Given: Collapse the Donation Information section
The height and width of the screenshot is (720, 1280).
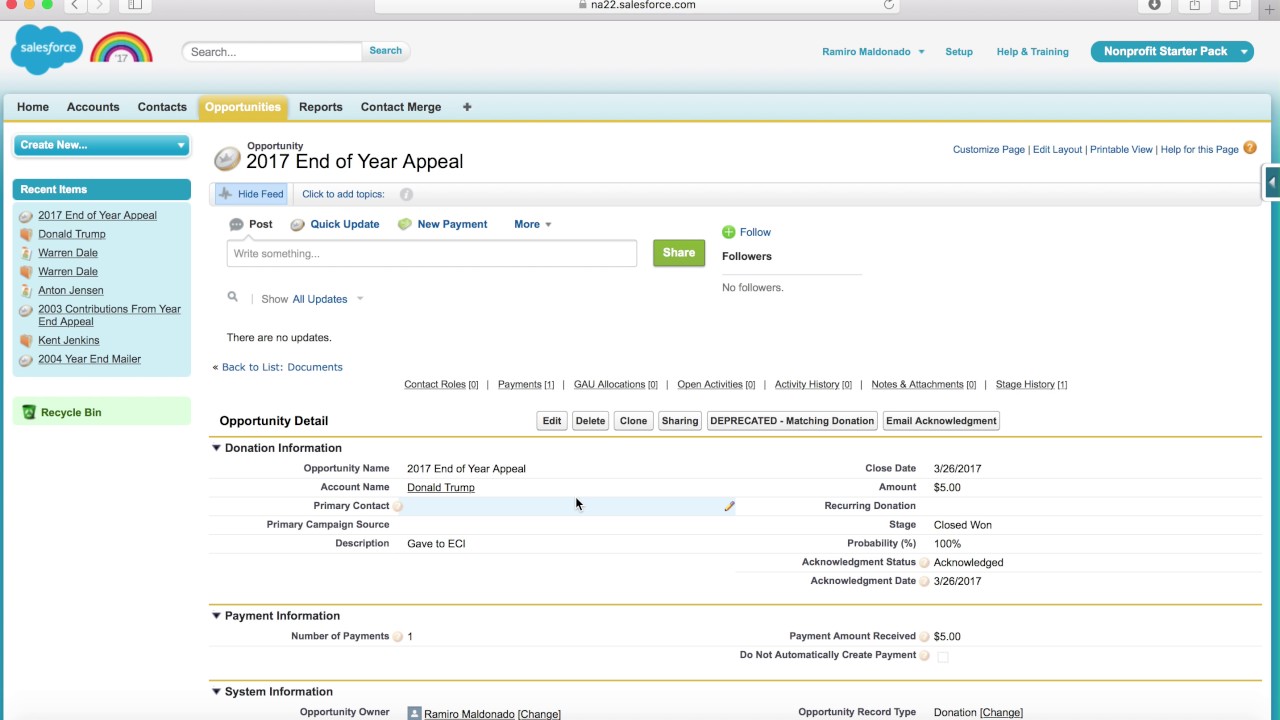Looking at the screenshot, I should (x=216, y=448).
